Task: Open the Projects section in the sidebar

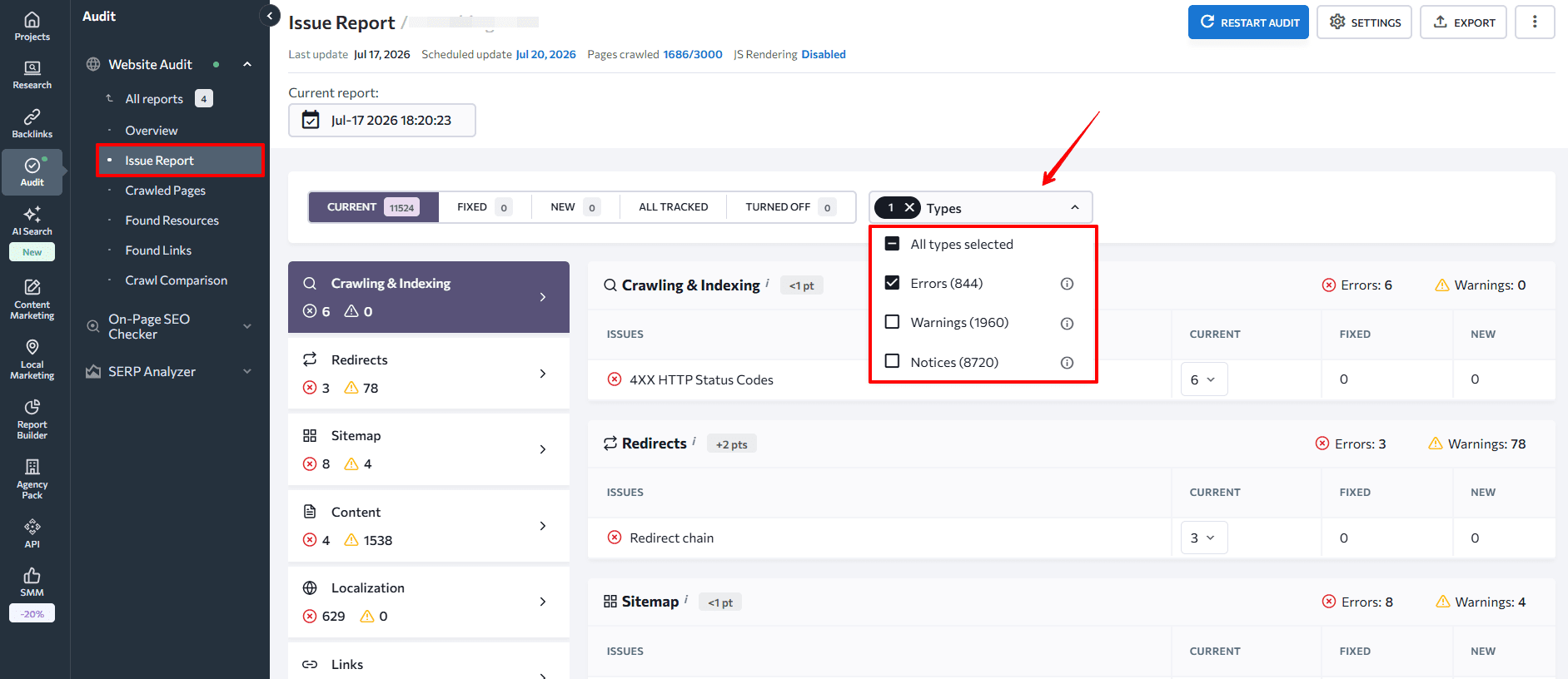Action: click(32, 26)
